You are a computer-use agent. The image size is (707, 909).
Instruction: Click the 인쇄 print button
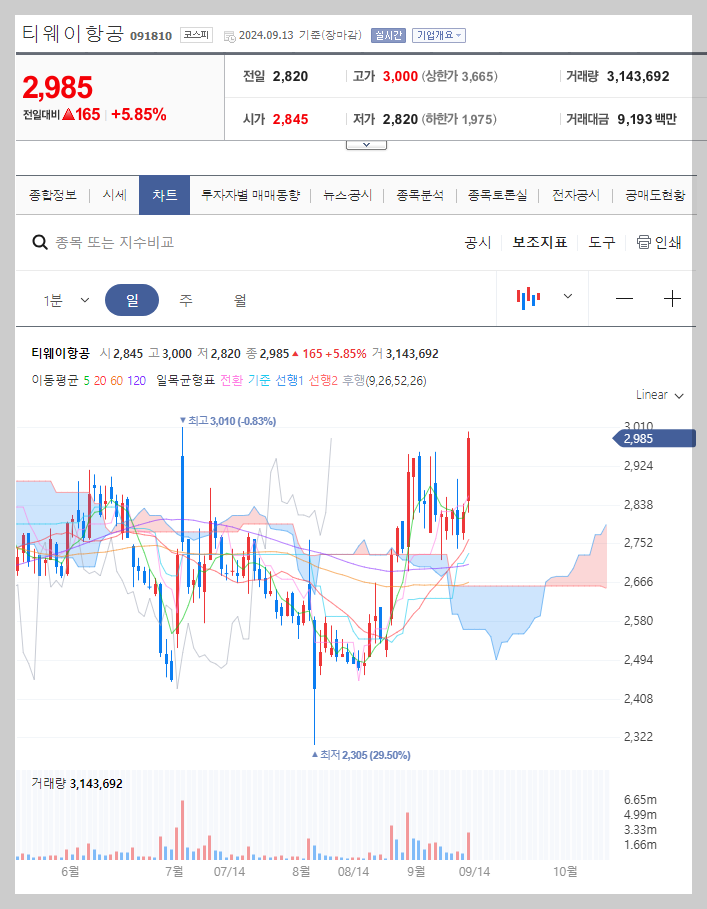[x=659, y=242]
